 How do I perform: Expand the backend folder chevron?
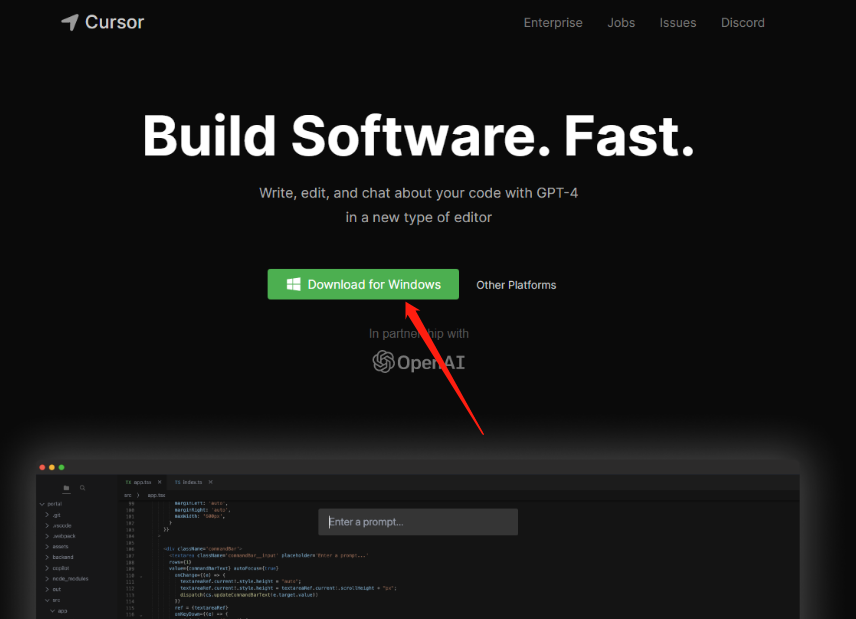[47, 557]
